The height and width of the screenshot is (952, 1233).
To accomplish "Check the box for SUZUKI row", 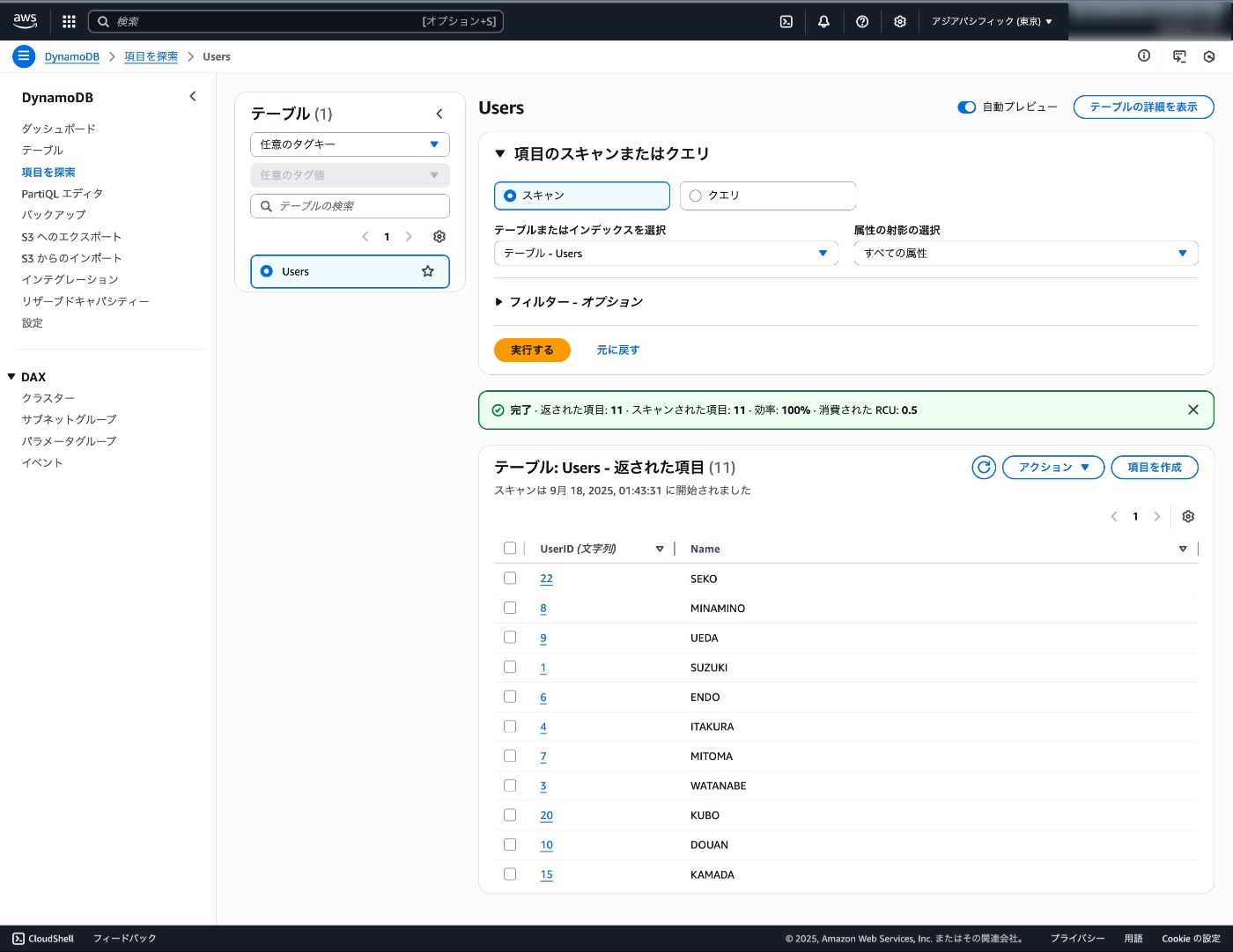I will pyautogui.click(x=510, y=667).
